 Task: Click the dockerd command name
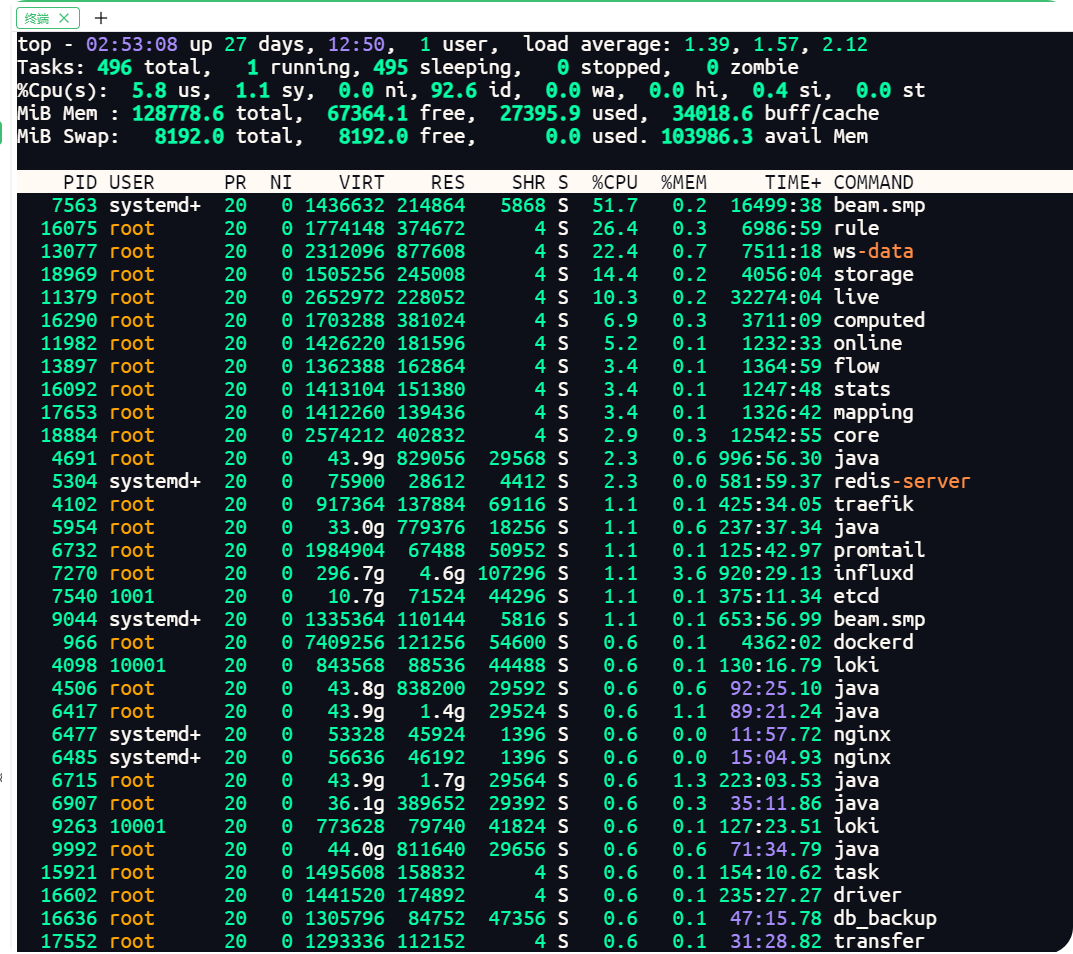pyautogui.click(x=873, y=642)
